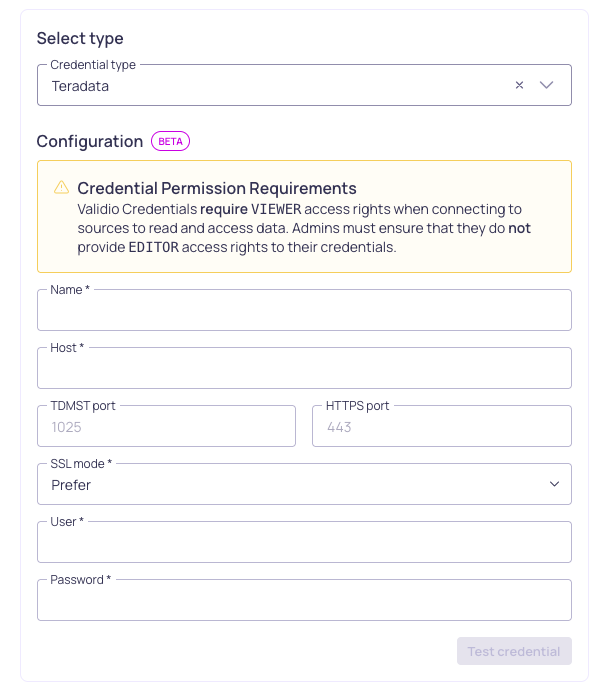This screenshot has width=612, height=693.
Task: Click the TDMST port field
Action: click(x=167, y=426)
